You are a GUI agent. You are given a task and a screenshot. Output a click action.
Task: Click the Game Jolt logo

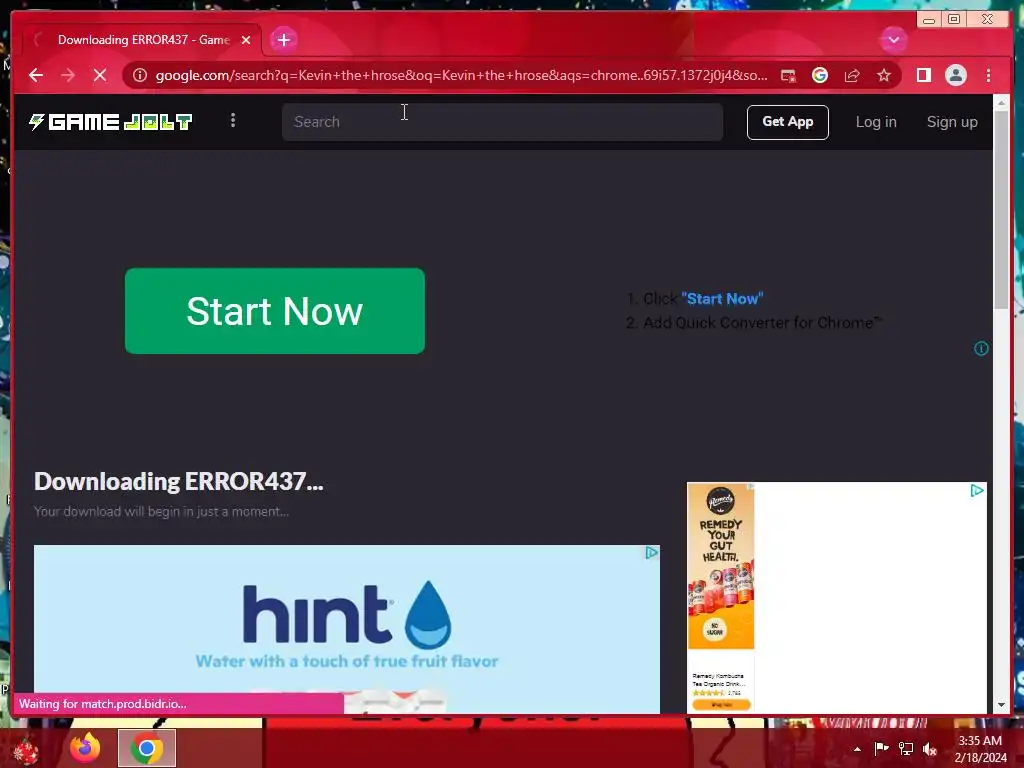tap(110, 122)
